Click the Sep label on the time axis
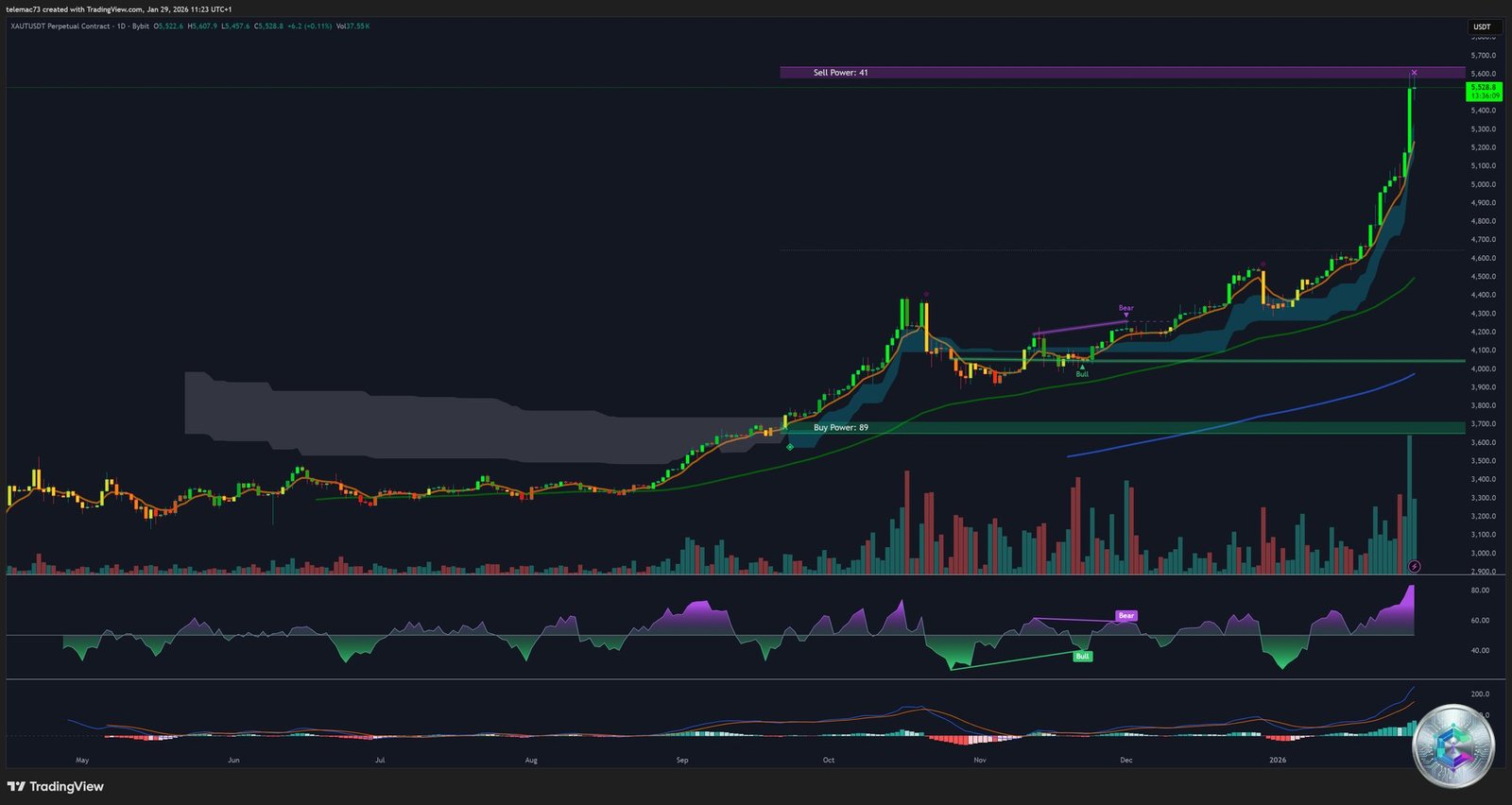 pos(682,760)
